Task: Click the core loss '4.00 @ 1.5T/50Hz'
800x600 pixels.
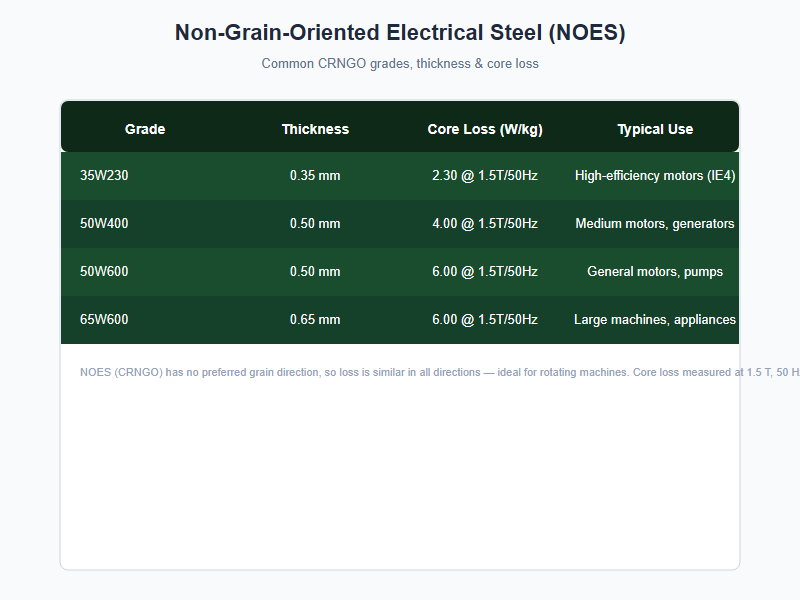Action: click(x=485, y=223)
